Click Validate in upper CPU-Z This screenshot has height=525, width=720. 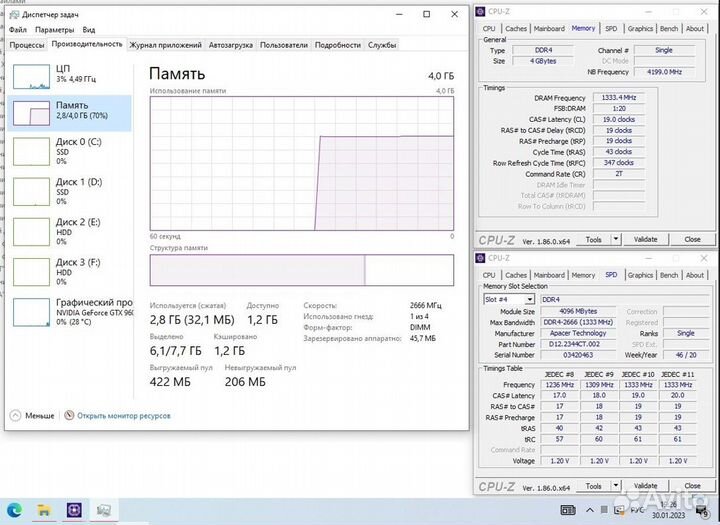coord(645,239)
